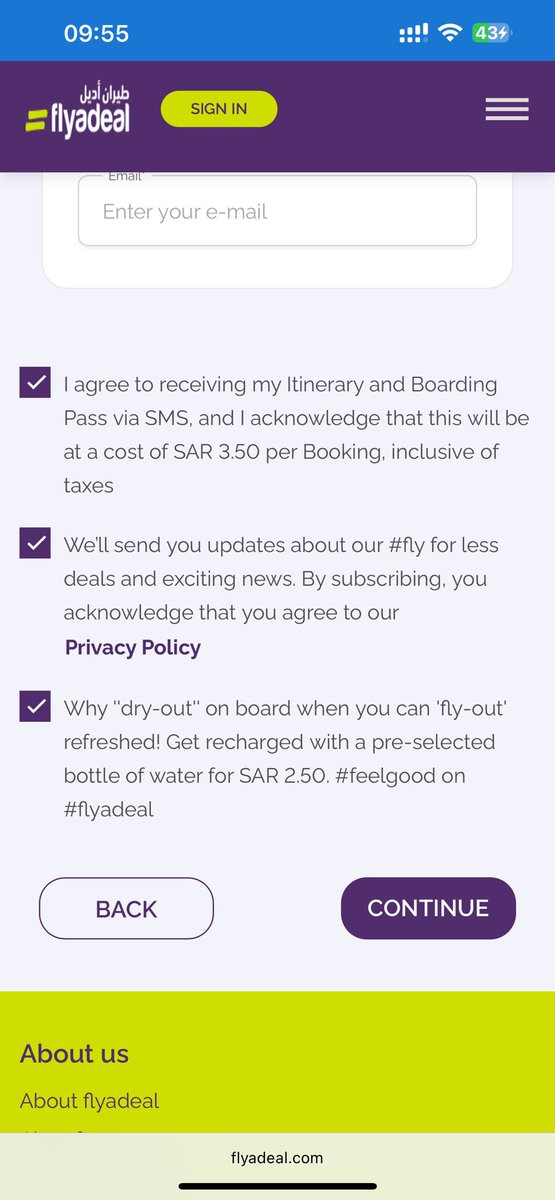Open the hamburger menu icon
555x1200 pixels.
point(507,109)
